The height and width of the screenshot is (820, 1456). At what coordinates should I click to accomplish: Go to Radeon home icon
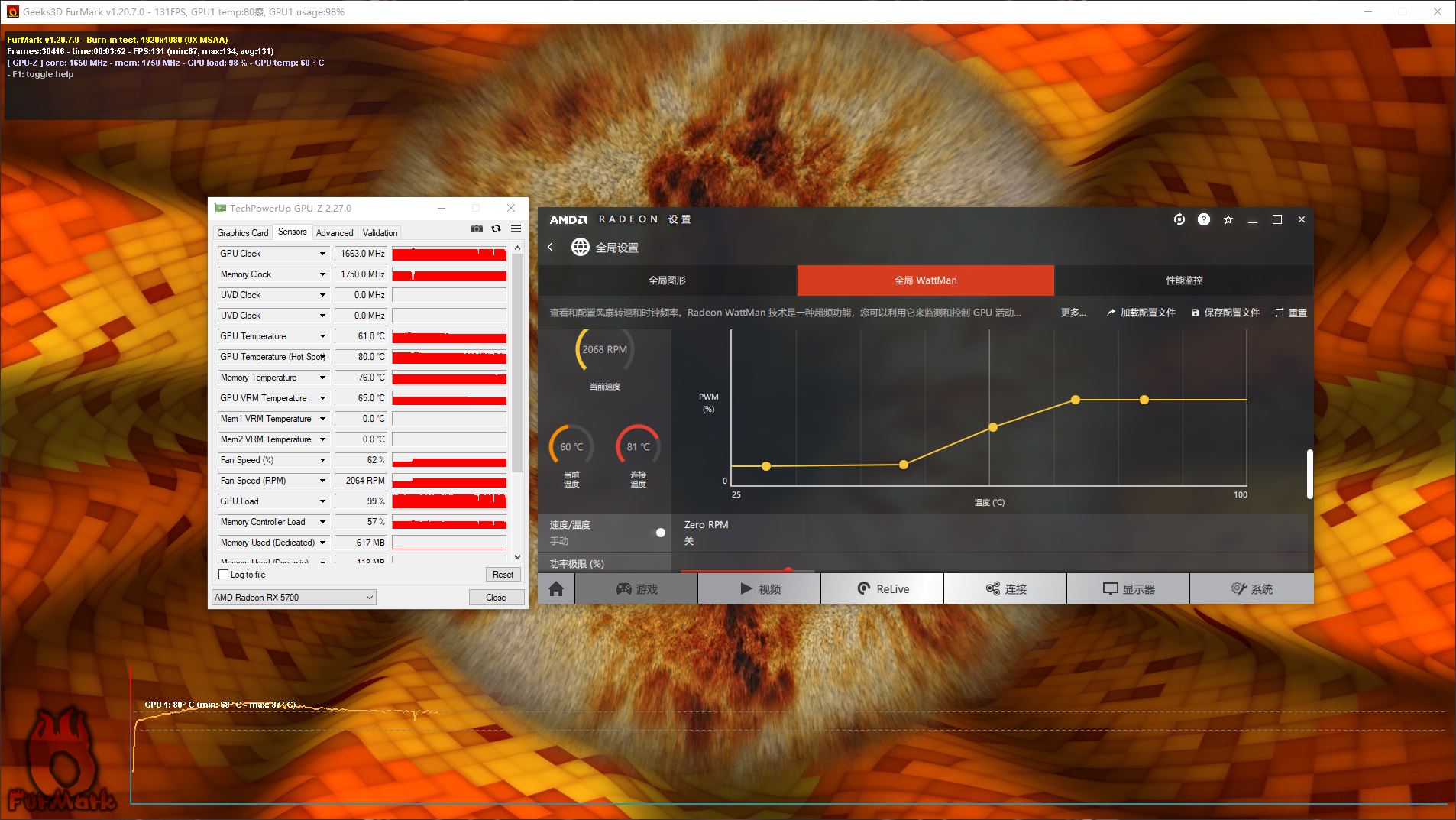556,588
